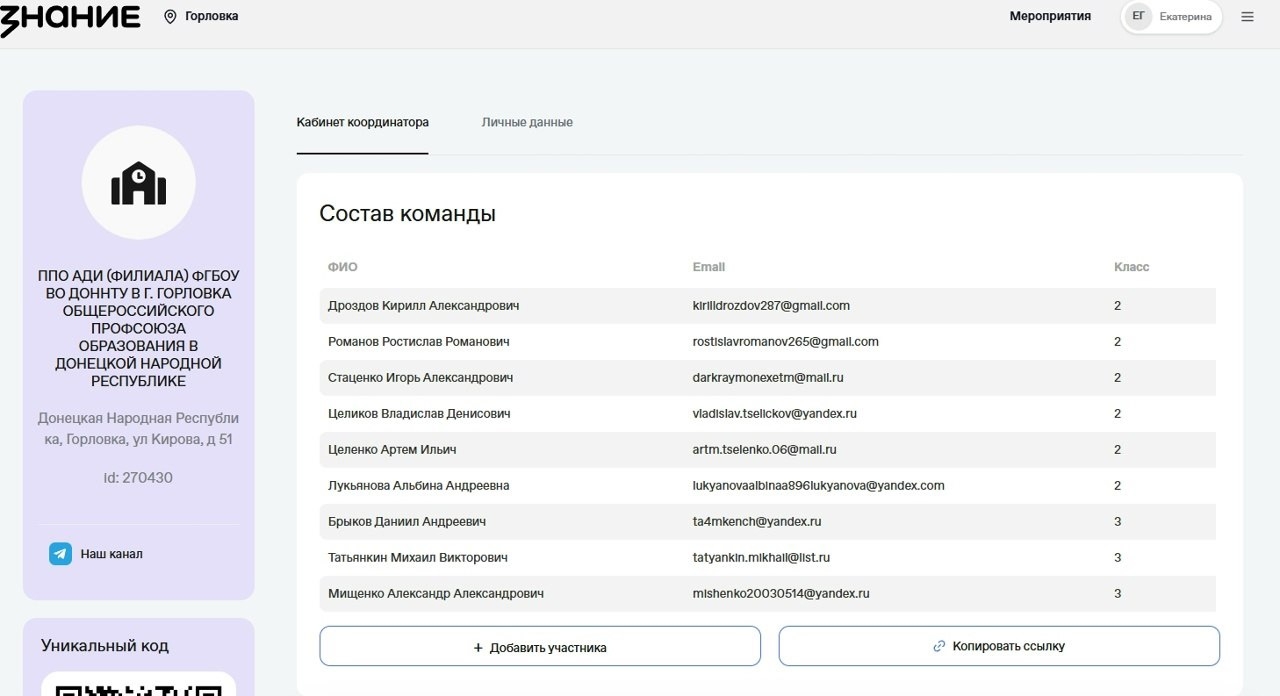Click email ta4mkench@yandex.ru
The height and width of the screenshot is (696, 1280).
click(x=756, y=521)
